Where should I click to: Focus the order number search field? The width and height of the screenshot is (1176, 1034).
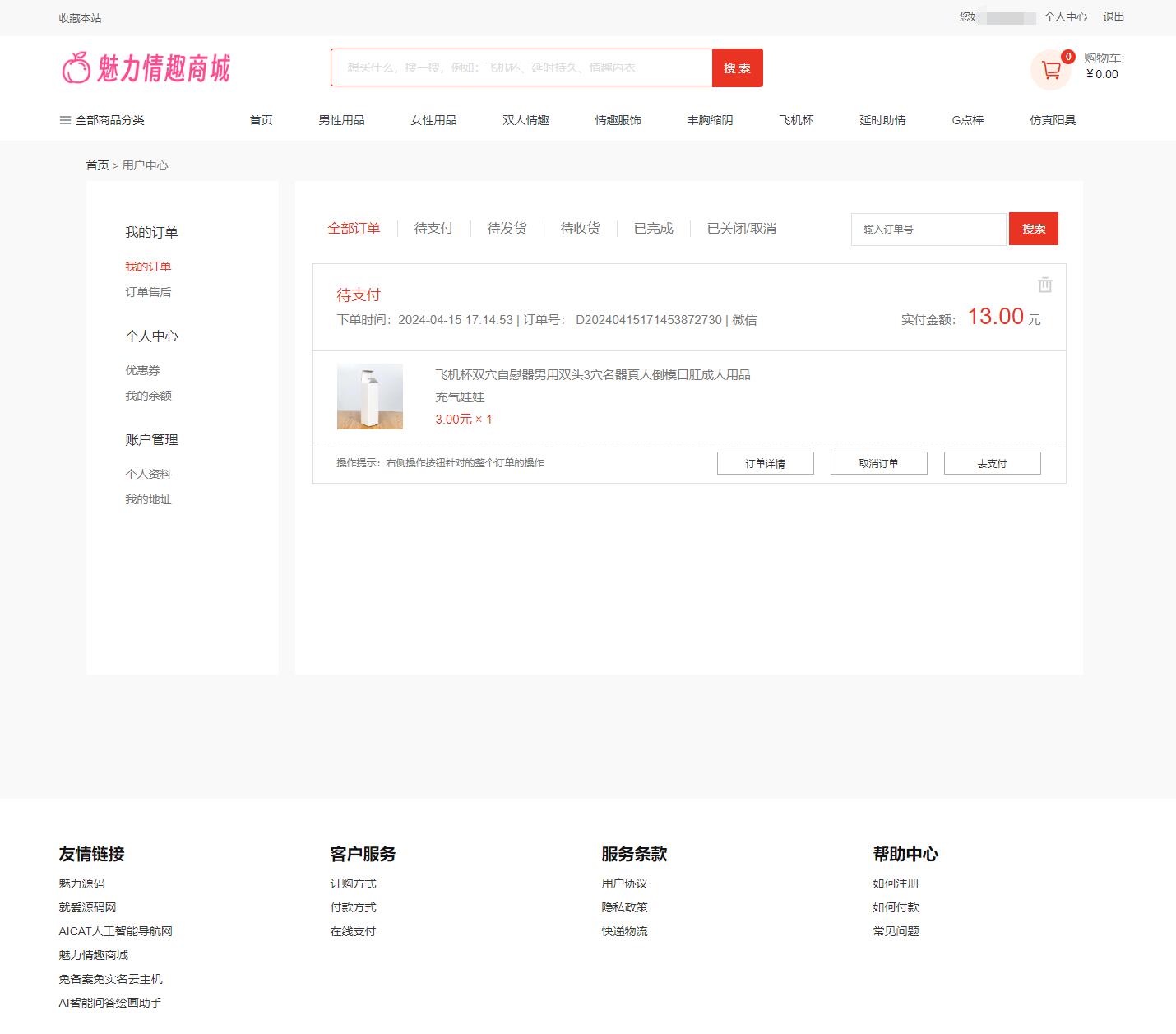point(928,230)
